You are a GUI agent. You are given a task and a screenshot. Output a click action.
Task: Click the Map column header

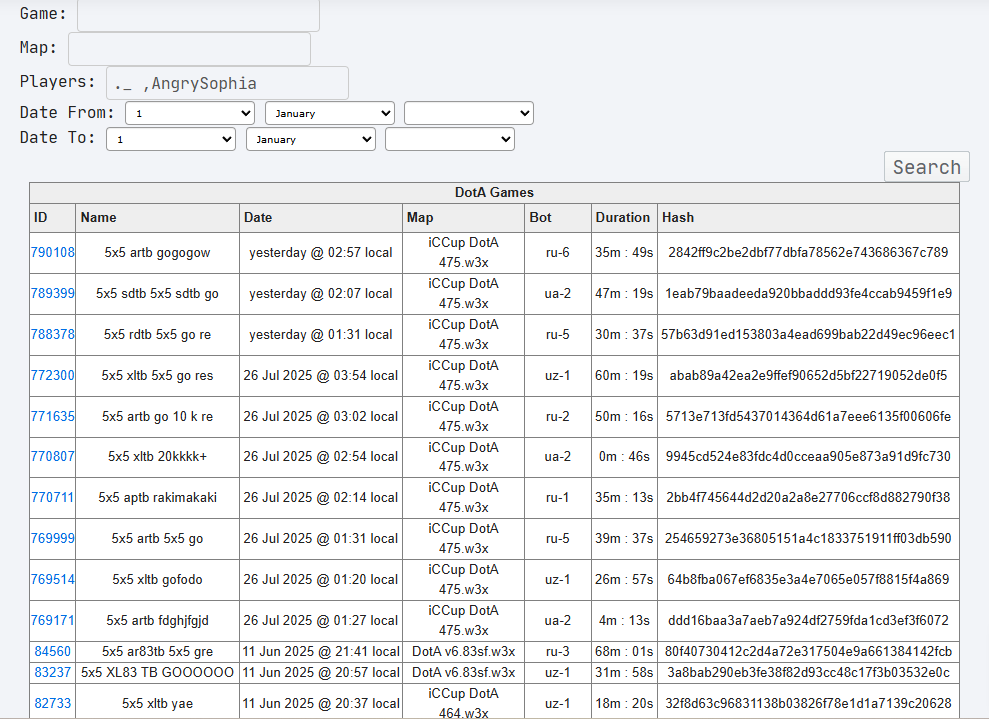(464, 218)
